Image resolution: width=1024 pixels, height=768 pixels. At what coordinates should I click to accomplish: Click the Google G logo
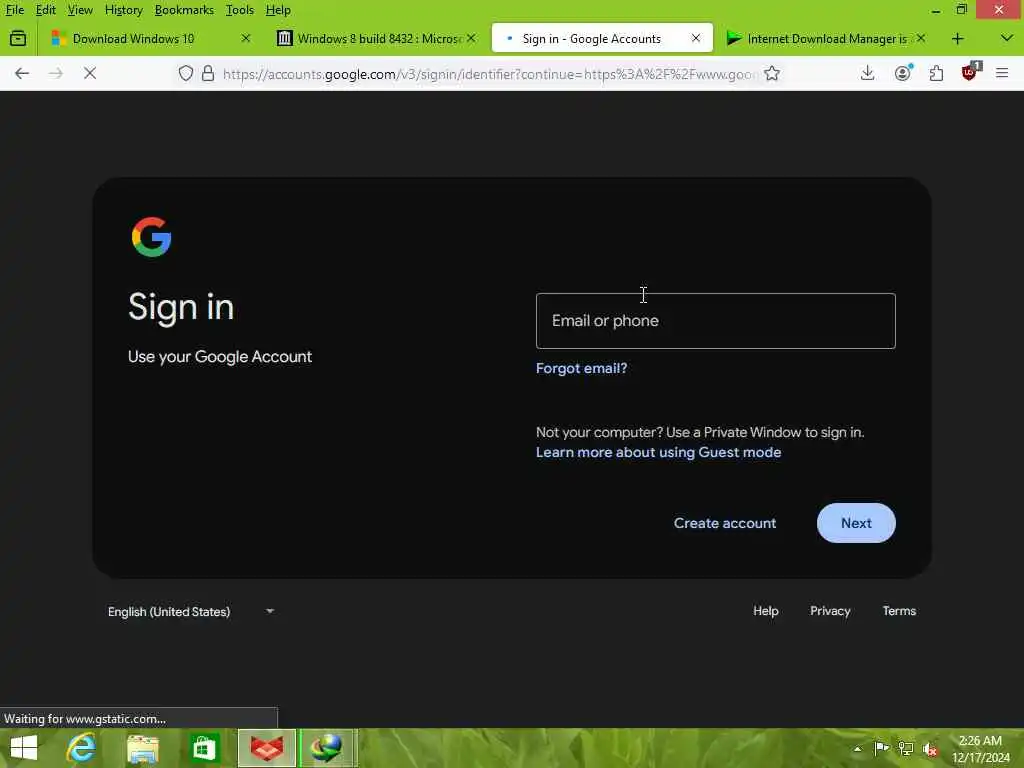point(152,237)
